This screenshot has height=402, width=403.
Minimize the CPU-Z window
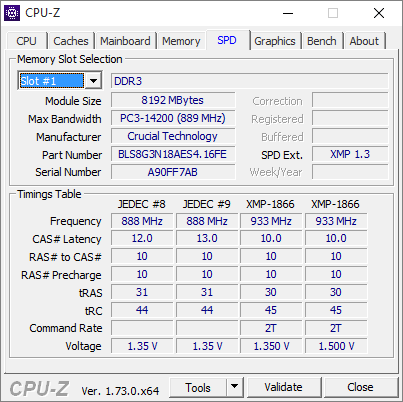point(288,13)
